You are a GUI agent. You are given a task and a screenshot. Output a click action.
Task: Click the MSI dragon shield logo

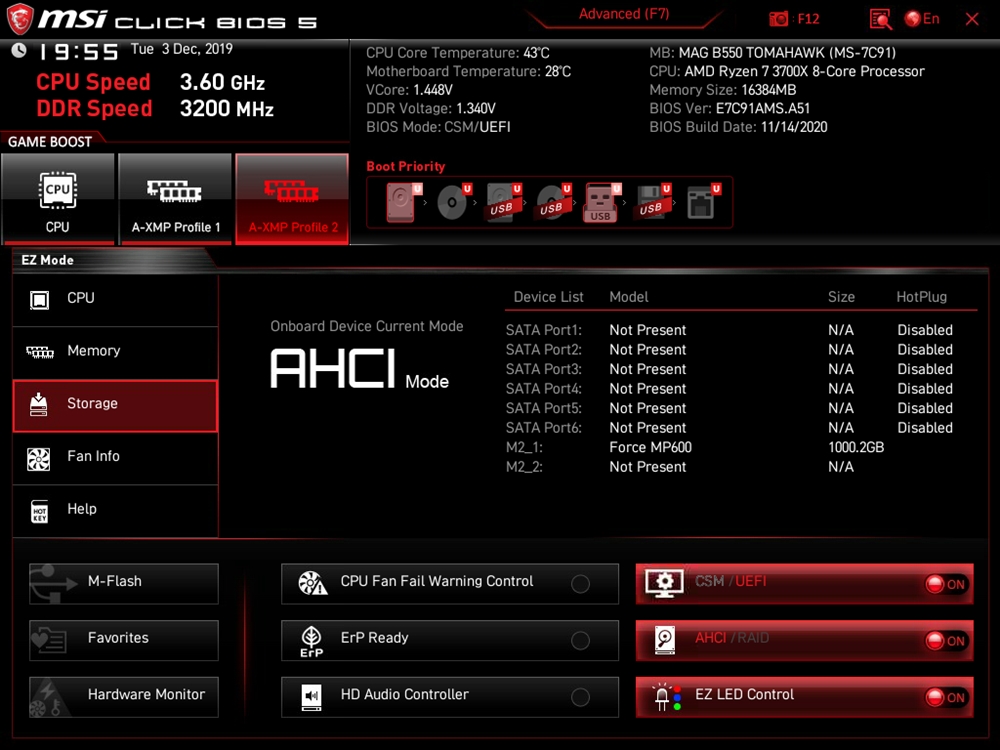coord(19,18)
